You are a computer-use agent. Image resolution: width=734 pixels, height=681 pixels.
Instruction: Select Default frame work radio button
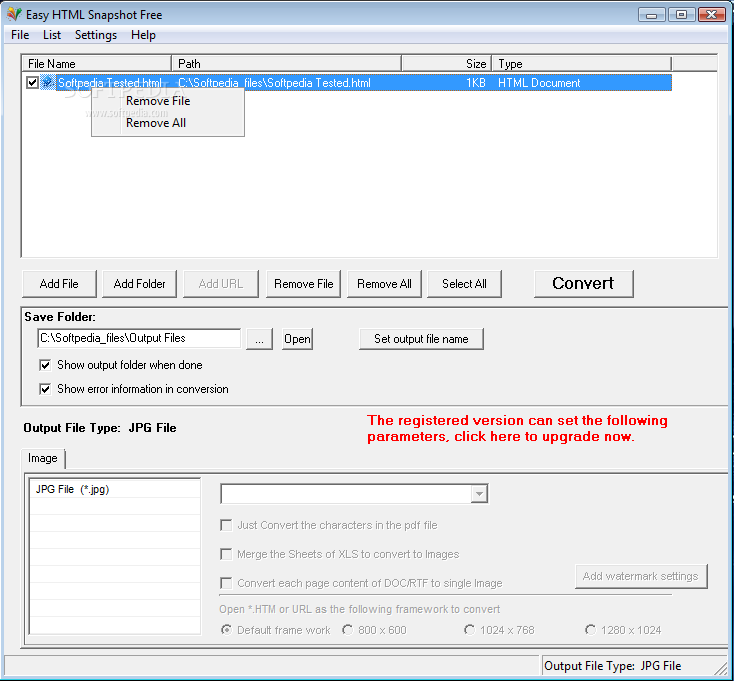[x=226, y=630]
